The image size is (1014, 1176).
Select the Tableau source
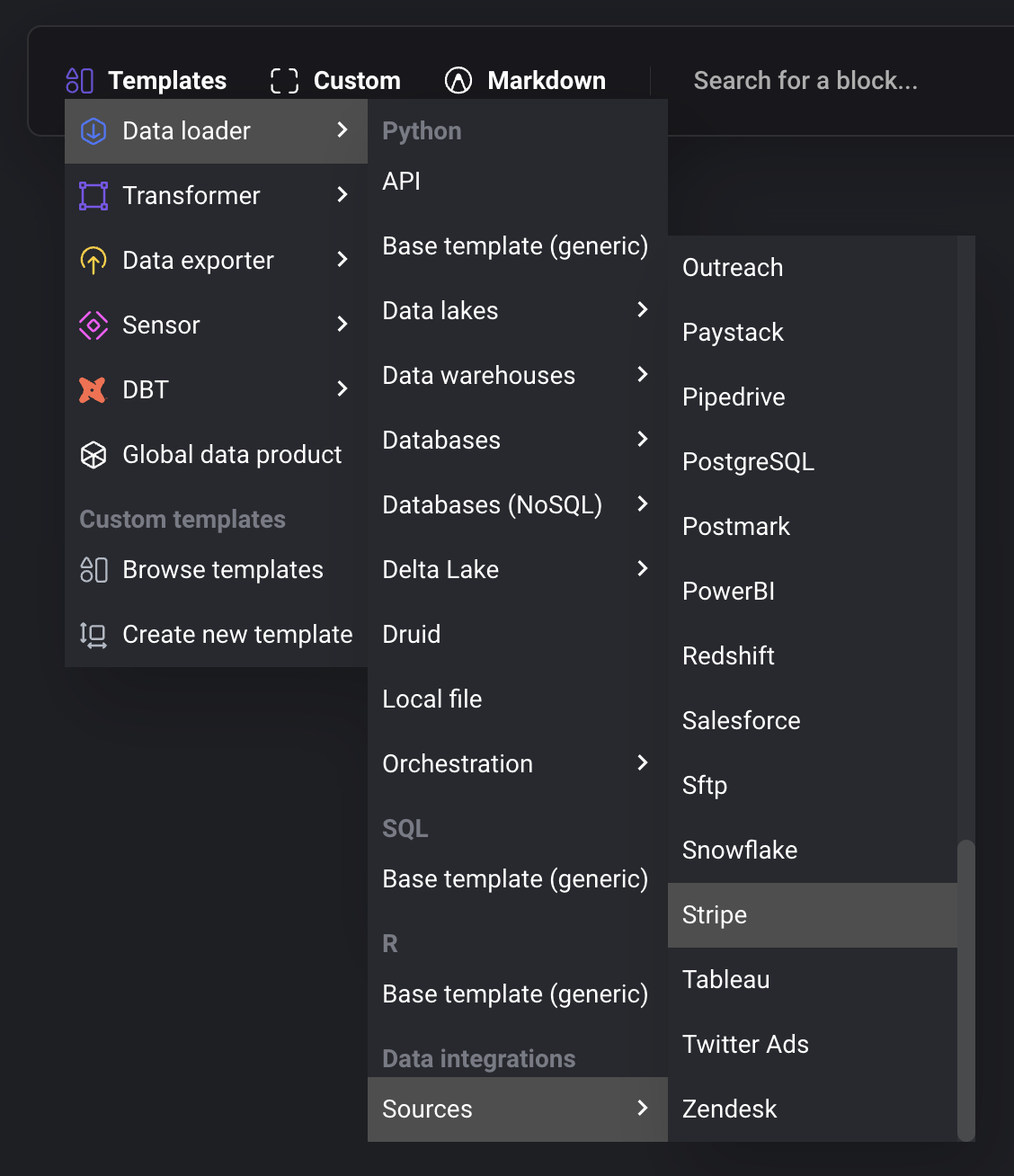(x=813, y=980)
